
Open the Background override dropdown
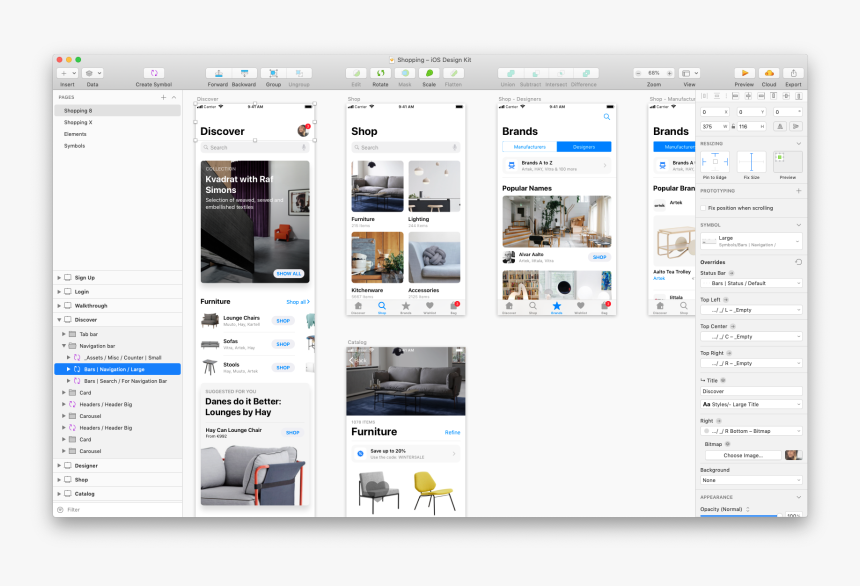coord(750,480)
